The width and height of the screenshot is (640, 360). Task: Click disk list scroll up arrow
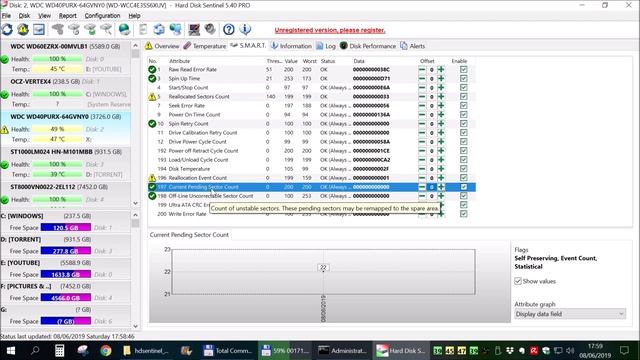click(x=136, y=46)
